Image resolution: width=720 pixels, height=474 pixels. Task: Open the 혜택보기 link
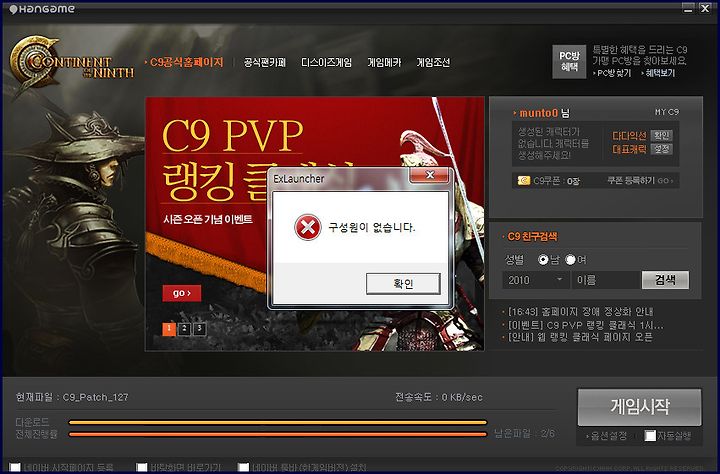(x=658, y=73)
